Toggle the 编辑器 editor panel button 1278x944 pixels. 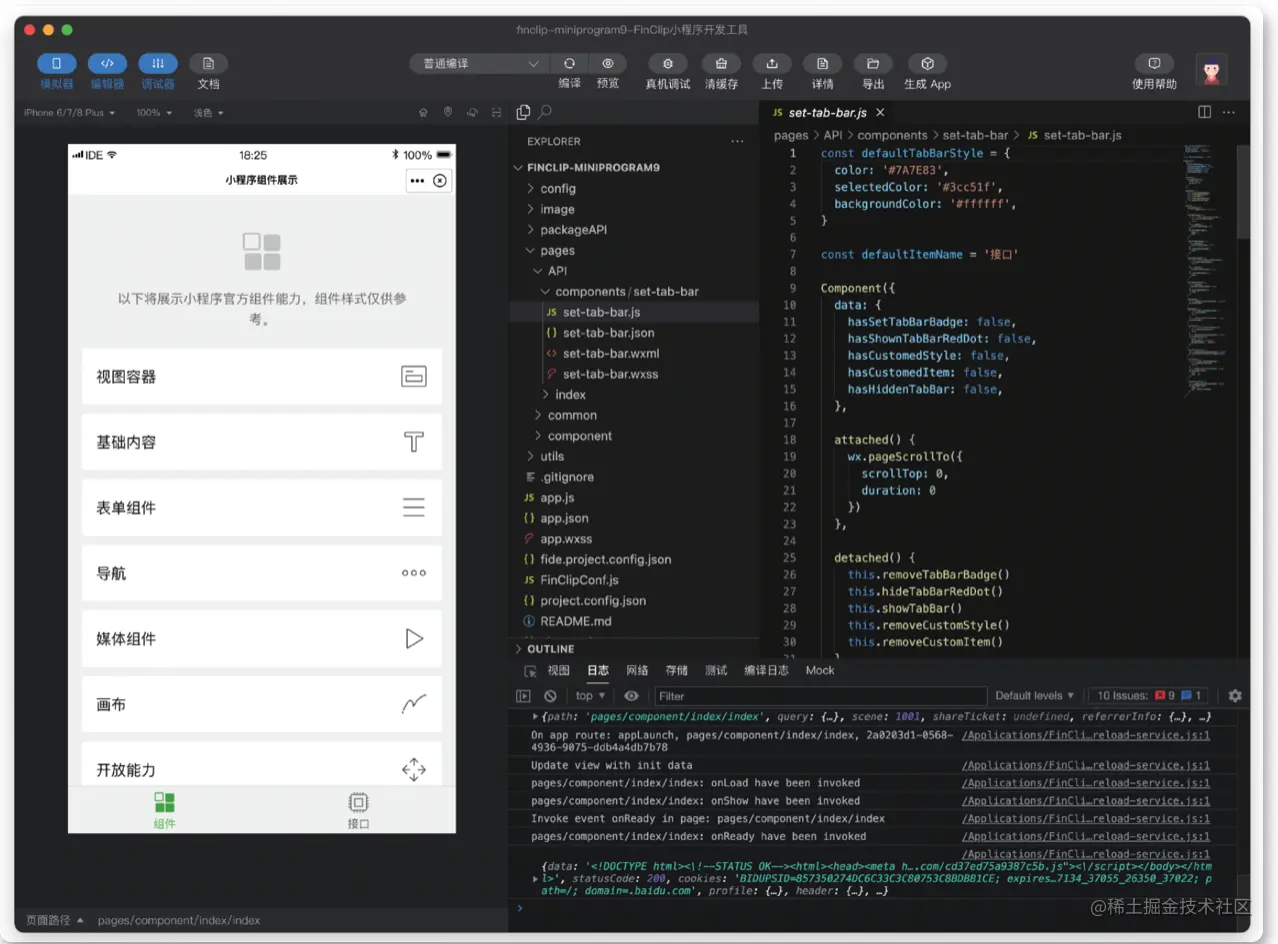click(107, 64)
